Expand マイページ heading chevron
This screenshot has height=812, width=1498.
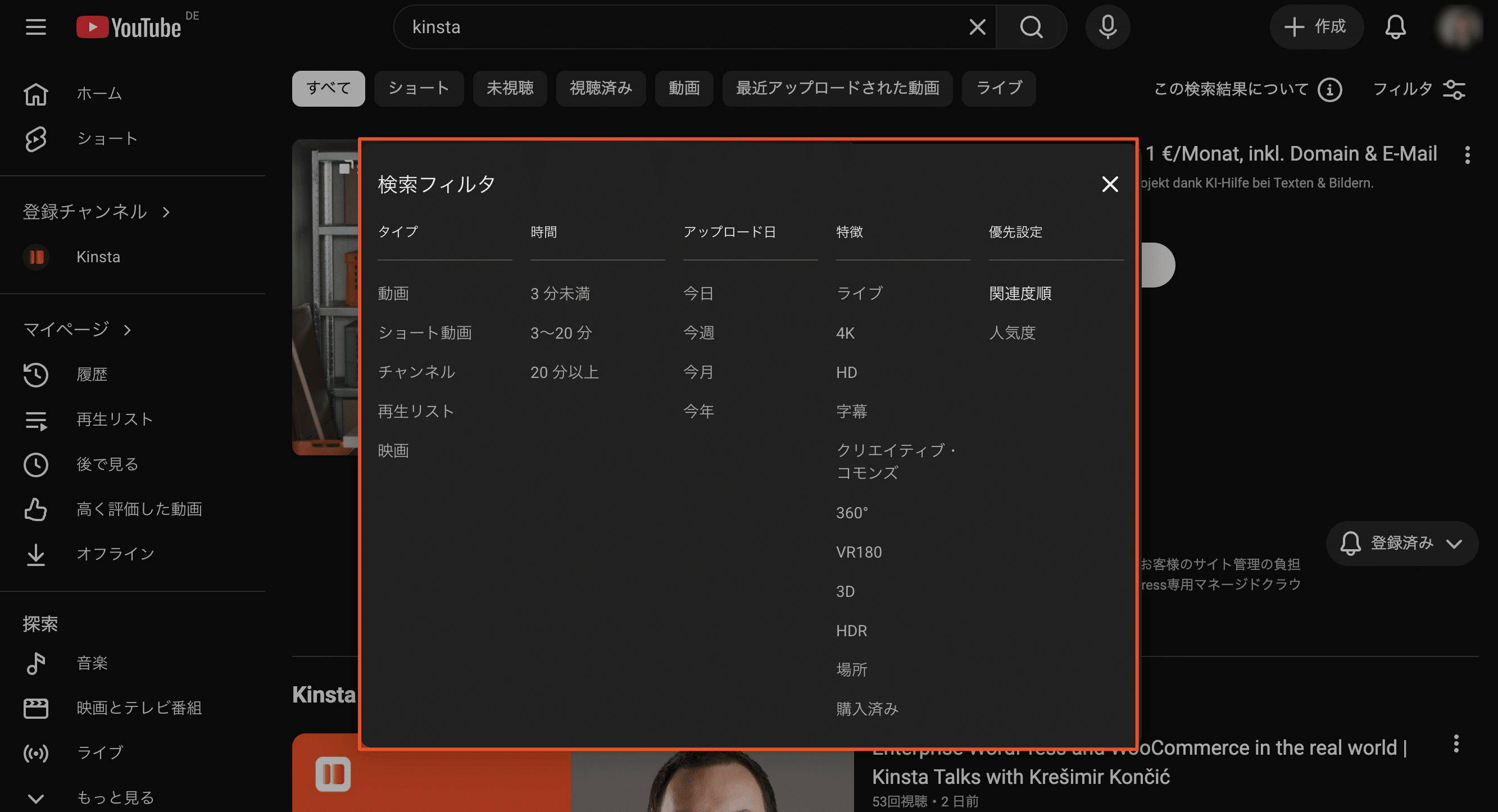(128, 330)
